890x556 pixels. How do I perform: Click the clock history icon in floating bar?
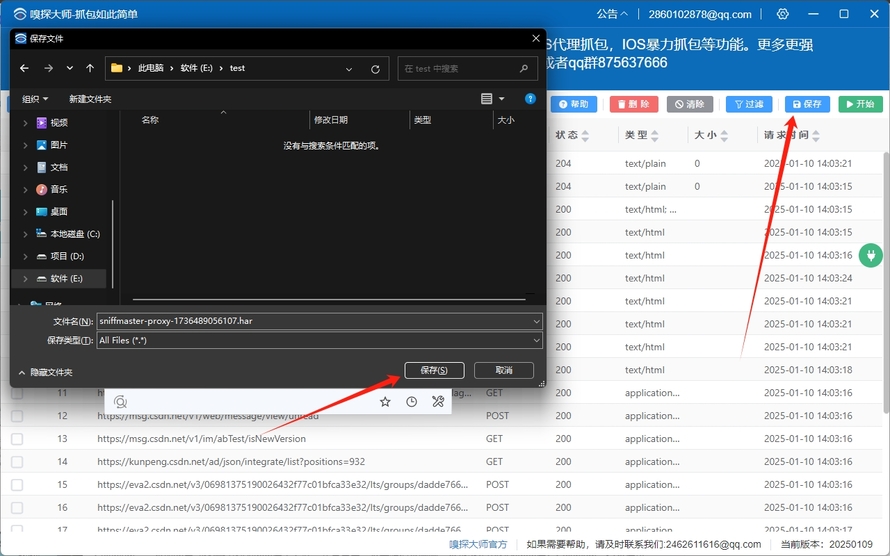click(412, 401)
